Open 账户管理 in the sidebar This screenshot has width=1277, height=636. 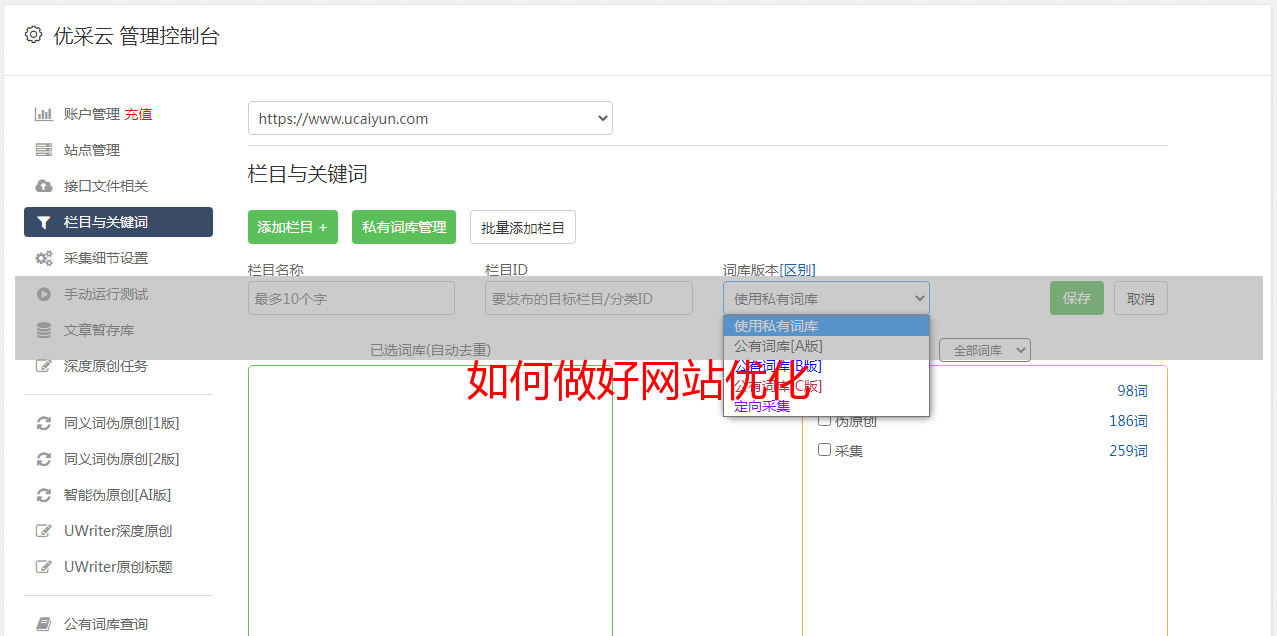[x=91, y=114]
